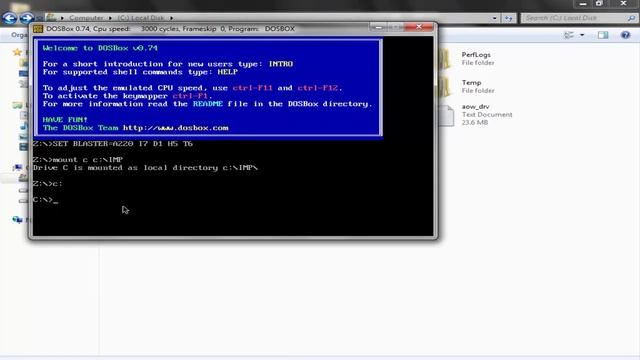Minimize the Explorer window at top right
The height and width of the screenshot is (360, 640).
click(583, 4)
